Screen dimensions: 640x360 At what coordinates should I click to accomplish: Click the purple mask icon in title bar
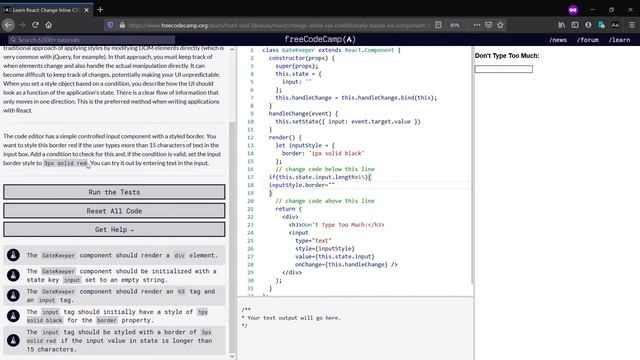coord(573,10)
